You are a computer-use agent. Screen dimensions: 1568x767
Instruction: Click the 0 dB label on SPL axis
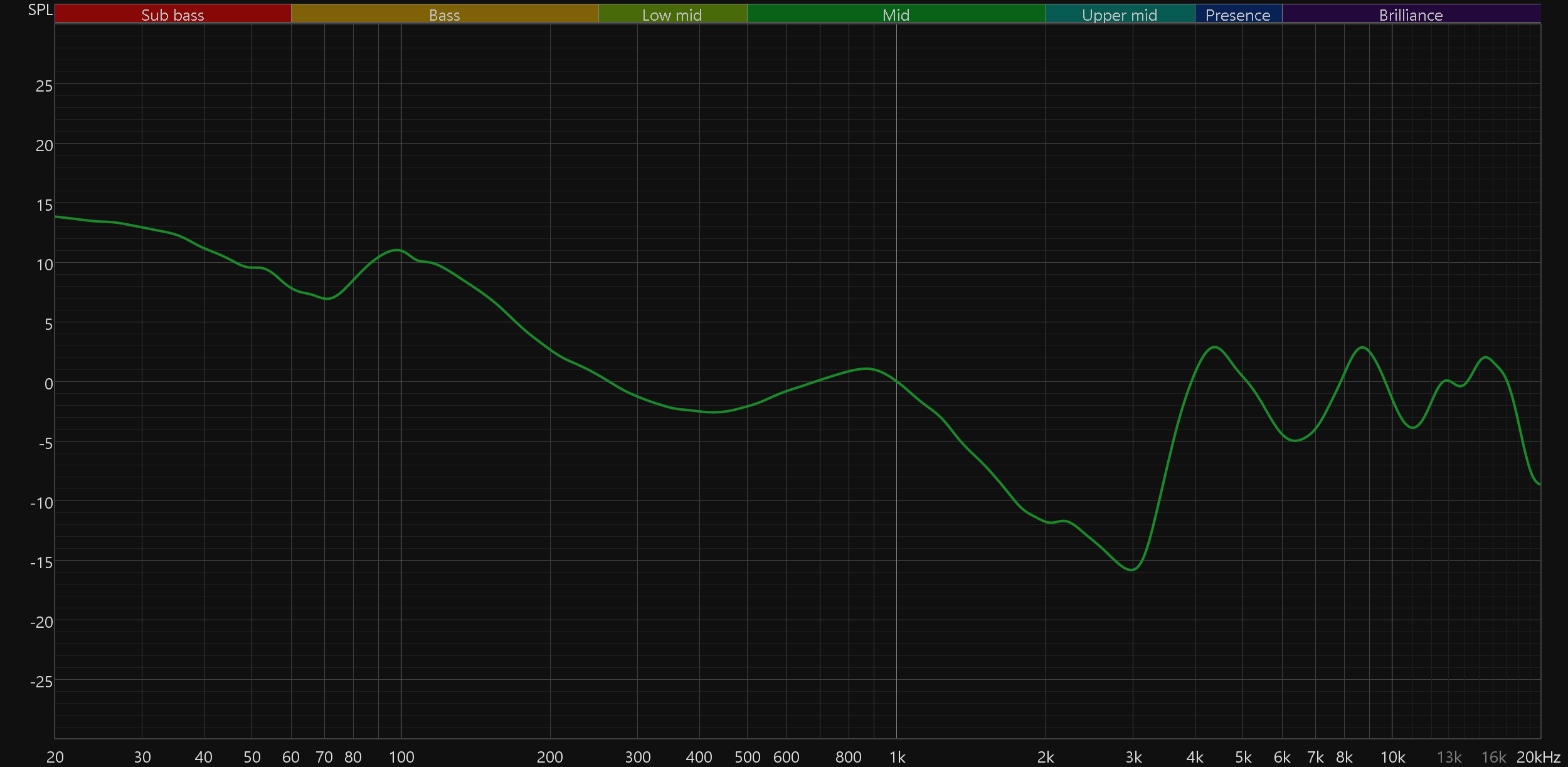pyautogui.click(x=48, y=384)
